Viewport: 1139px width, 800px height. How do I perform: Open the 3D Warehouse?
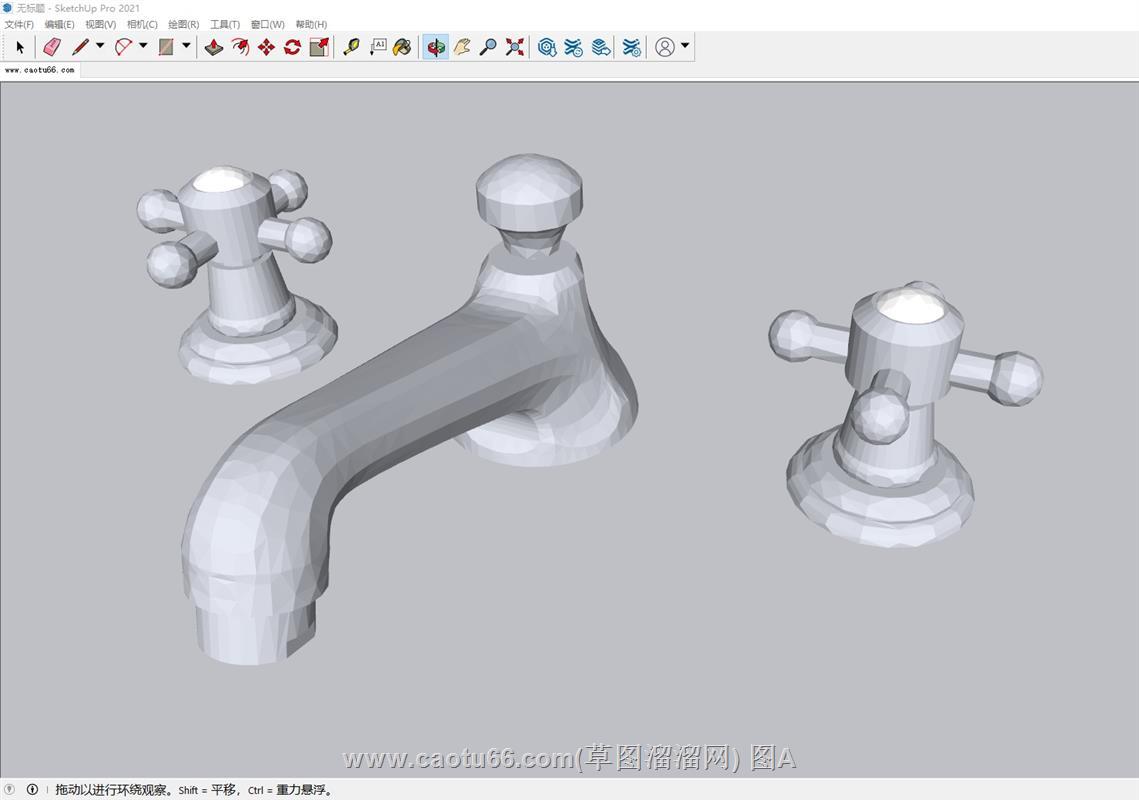tap(547, 47)
